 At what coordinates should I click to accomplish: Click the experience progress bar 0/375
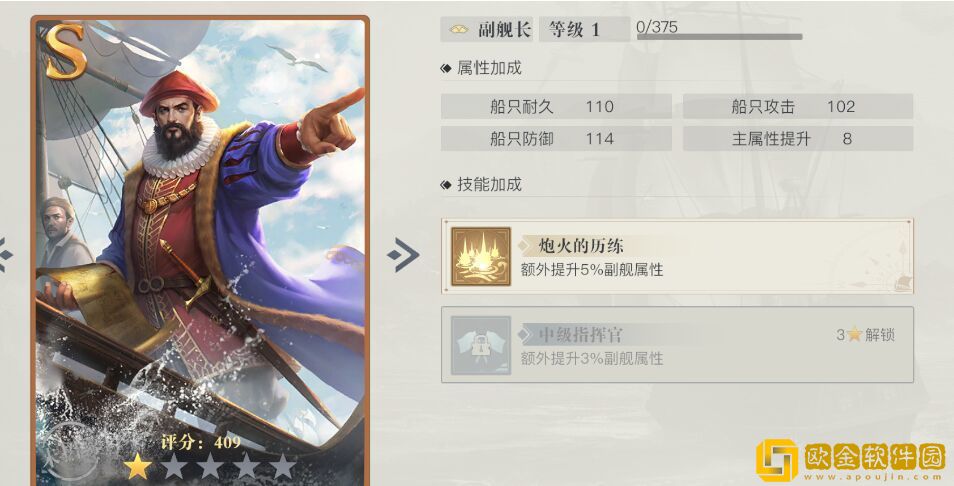(x=719, y=36)
